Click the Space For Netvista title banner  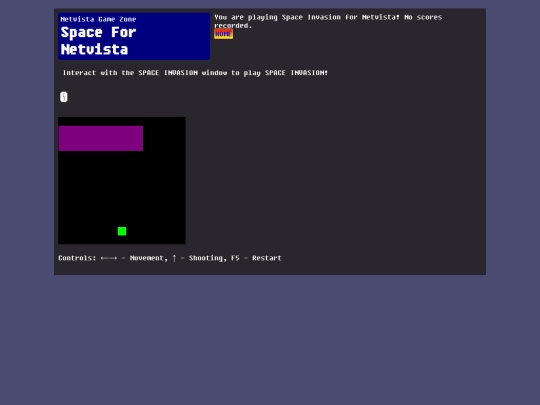pyautogui.click(x=134, y=37)
